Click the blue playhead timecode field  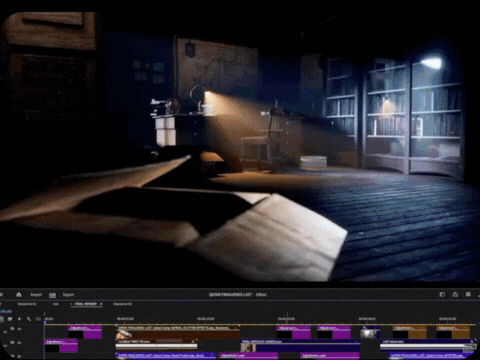click(x=6, y=312)
